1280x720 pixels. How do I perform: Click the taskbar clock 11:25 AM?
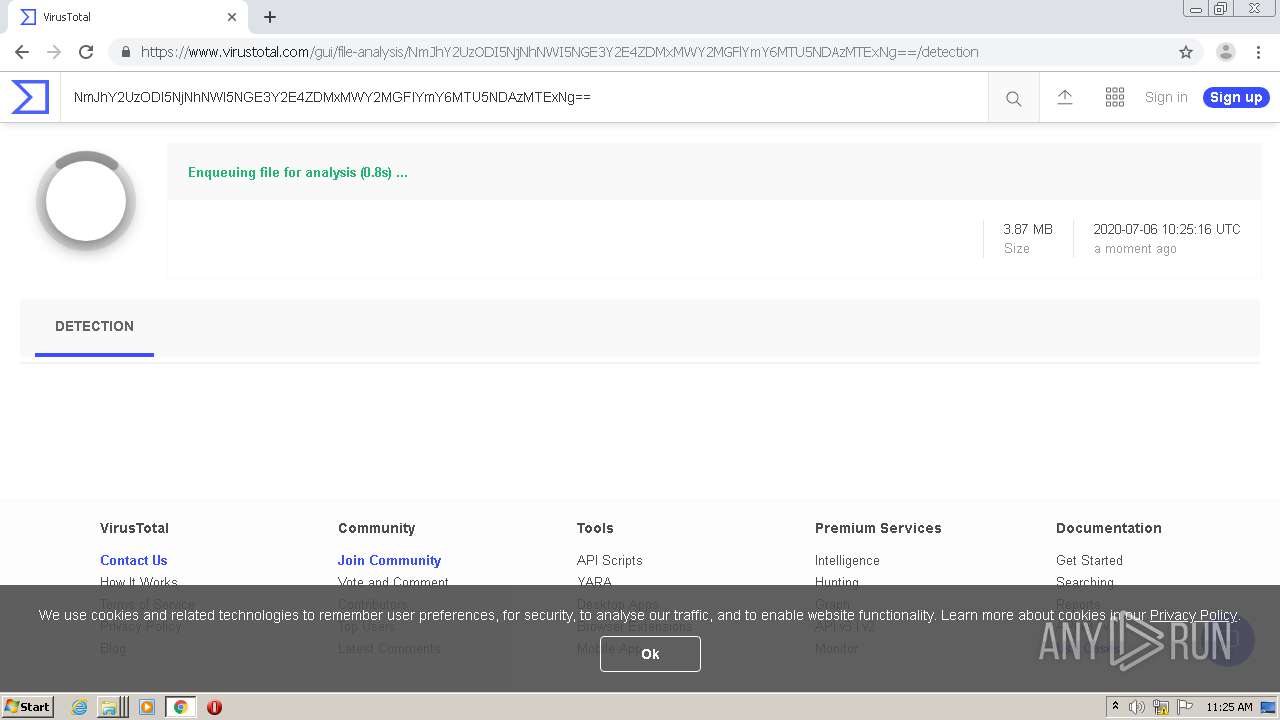(x=1229, y=707)
